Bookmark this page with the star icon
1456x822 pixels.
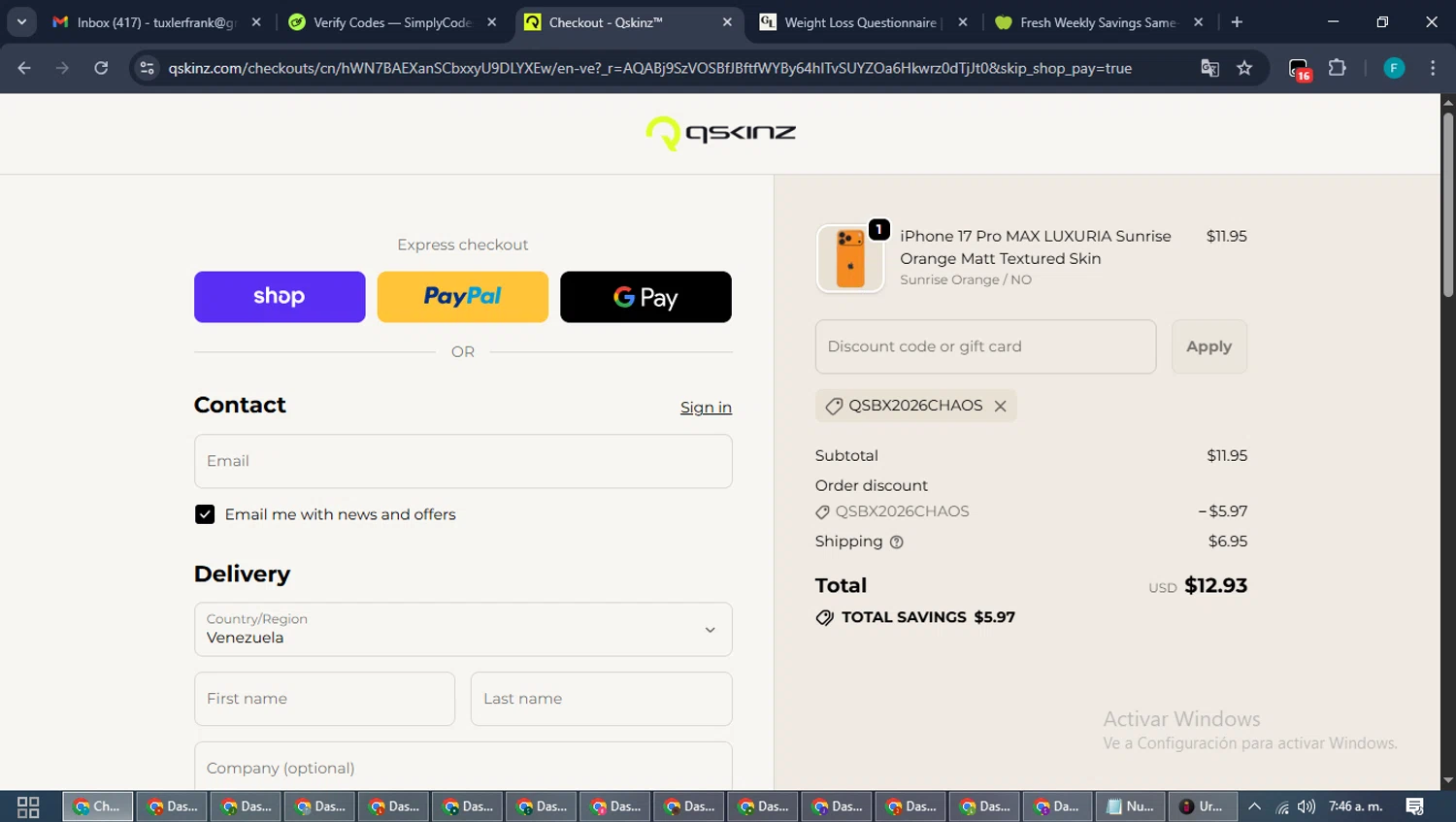[x=1244, y=68]
